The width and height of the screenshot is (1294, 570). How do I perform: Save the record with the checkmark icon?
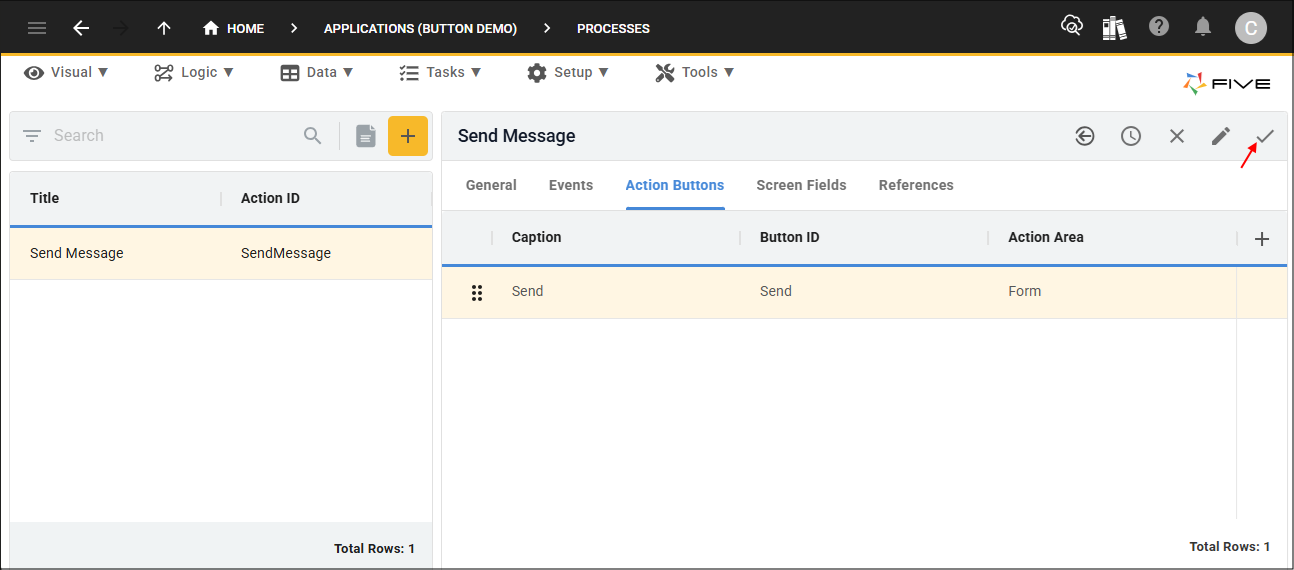[1265, 136]
